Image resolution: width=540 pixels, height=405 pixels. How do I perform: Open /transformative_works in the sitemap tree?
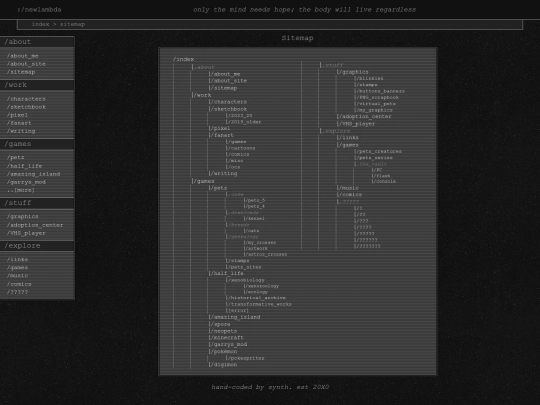[x=259, y=304]
